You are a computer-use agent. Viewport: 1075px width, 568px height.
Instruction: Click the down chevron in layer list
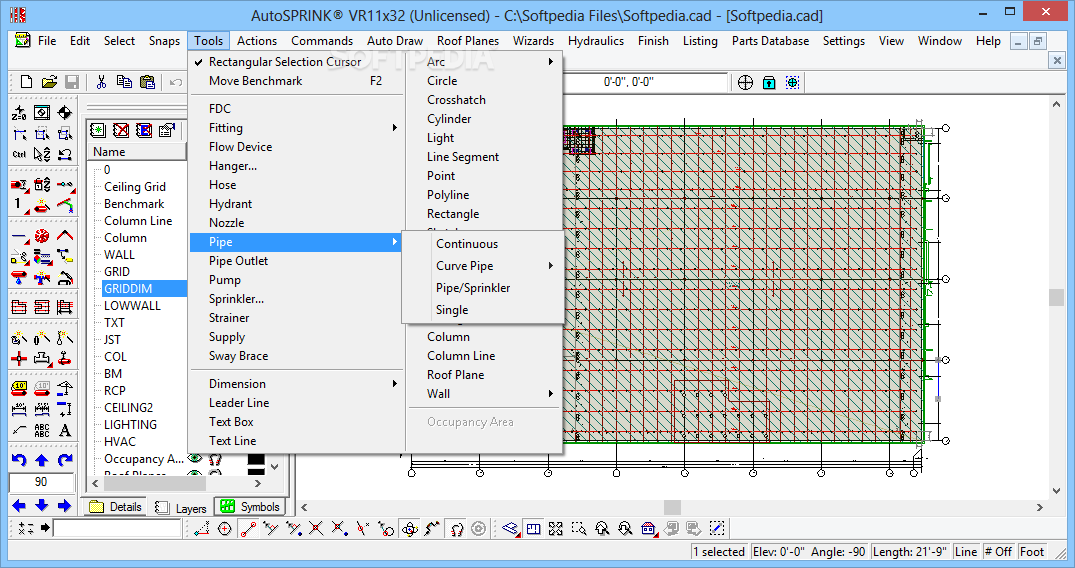[x=275, y=466]
